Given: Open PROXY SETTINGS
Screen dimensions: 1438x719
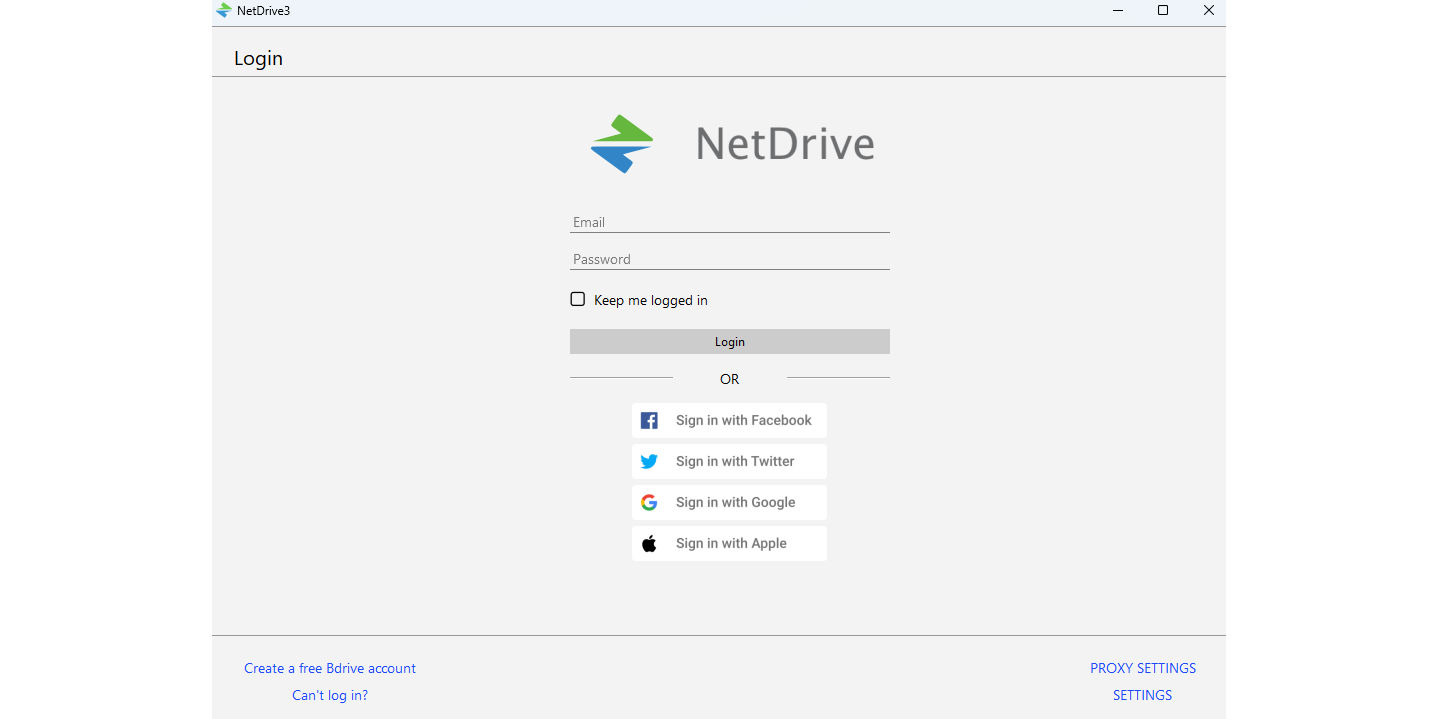Looking at the screenshot, I should pos(1142,668).
